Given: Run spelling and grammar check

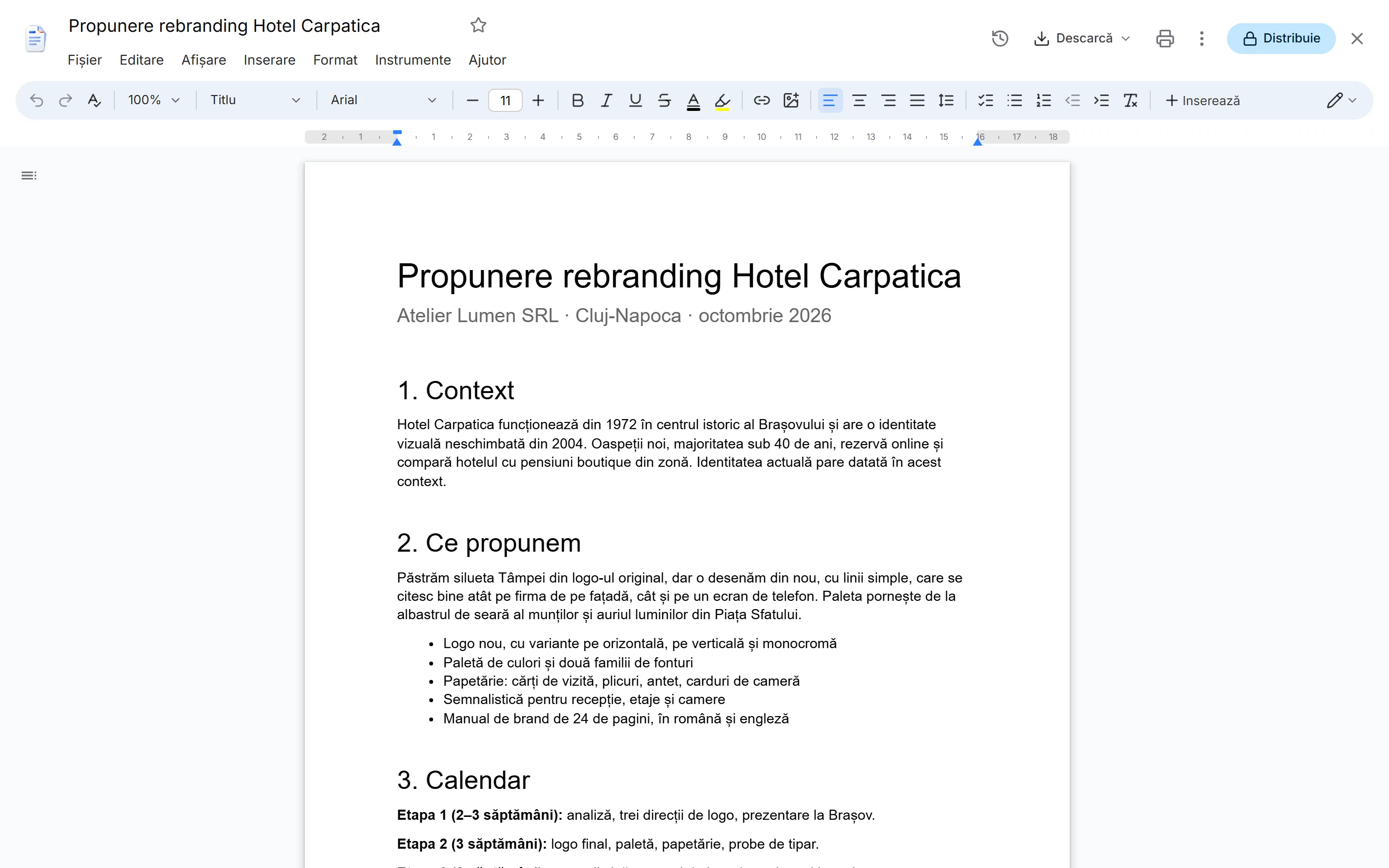Looking at the screenshot, I should (94, 100).
